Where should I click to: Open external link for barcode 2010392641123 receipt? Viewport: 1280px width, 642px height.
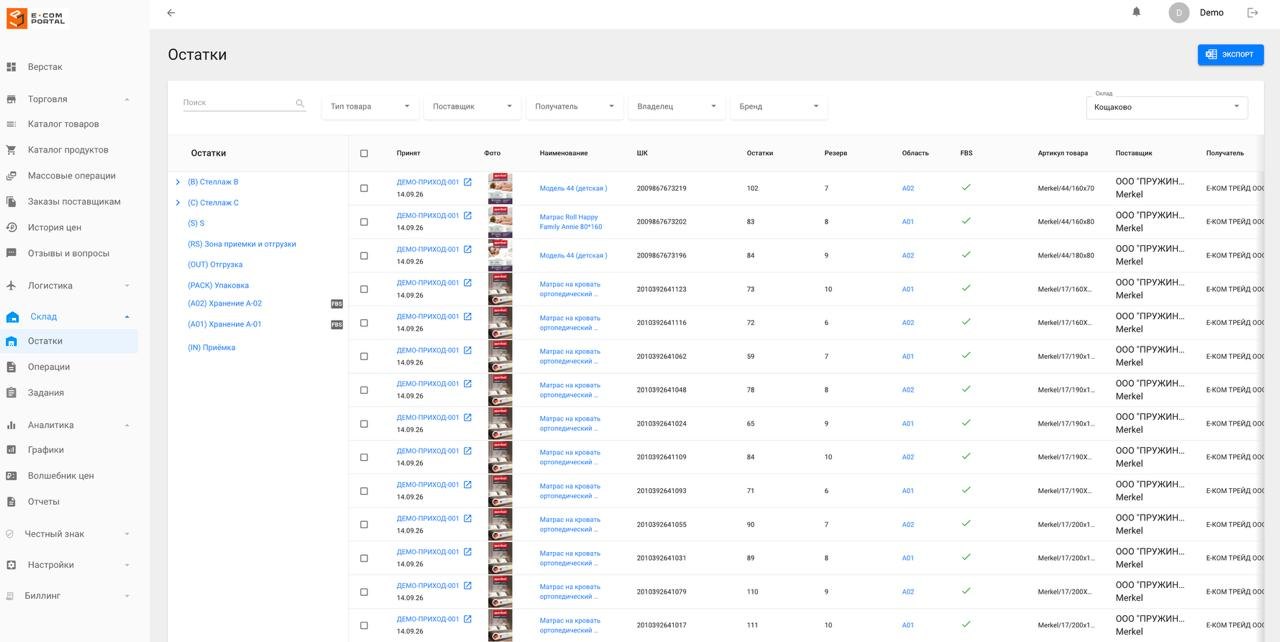point(467,283)
